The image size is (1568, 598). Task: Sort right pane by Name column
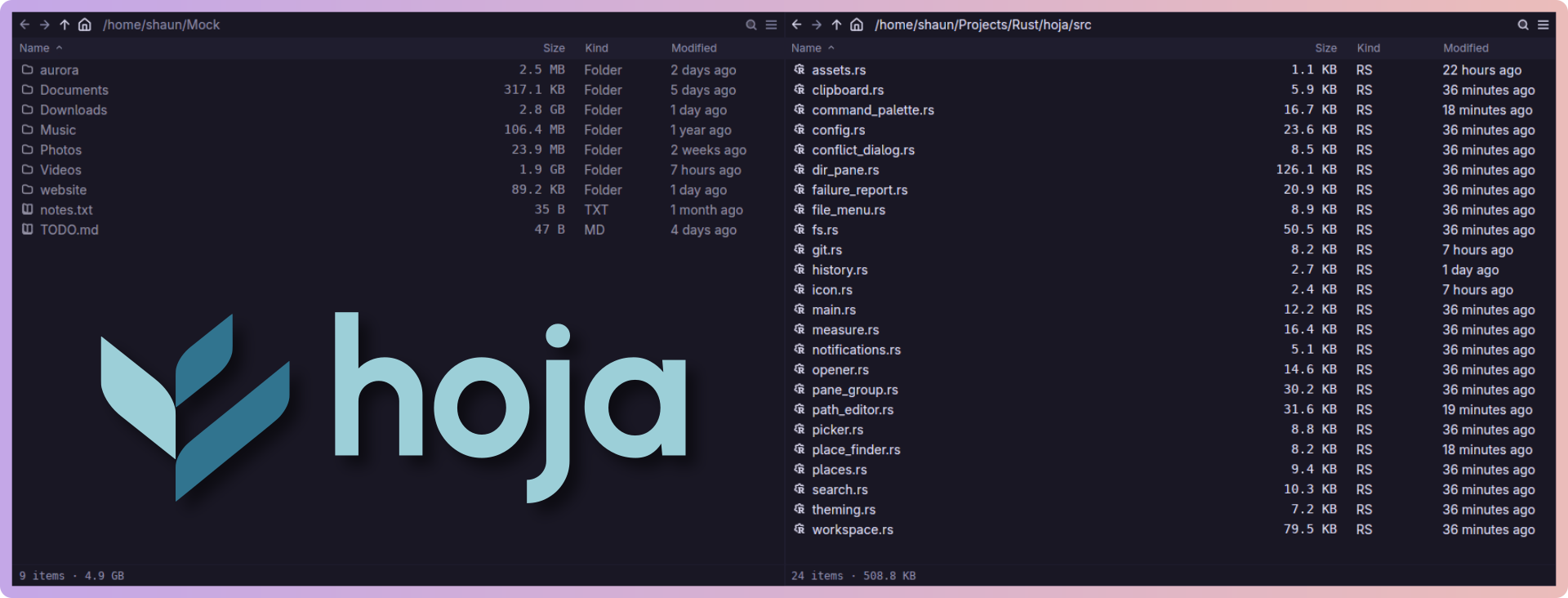click(813, 48)
